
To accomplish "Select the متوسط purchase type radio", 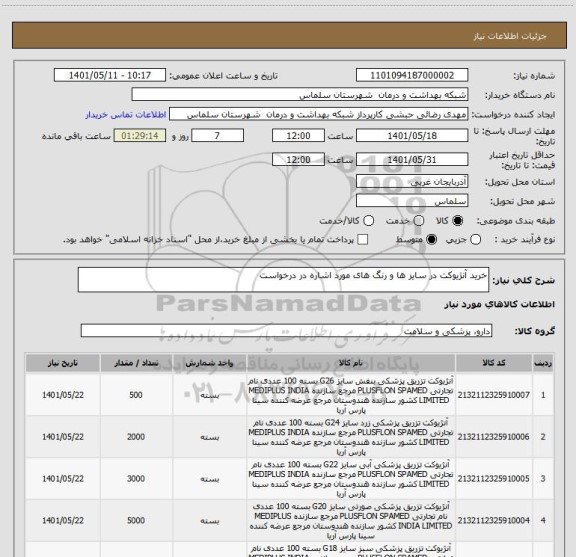I will pyautogui.click(x=431, y=240).
